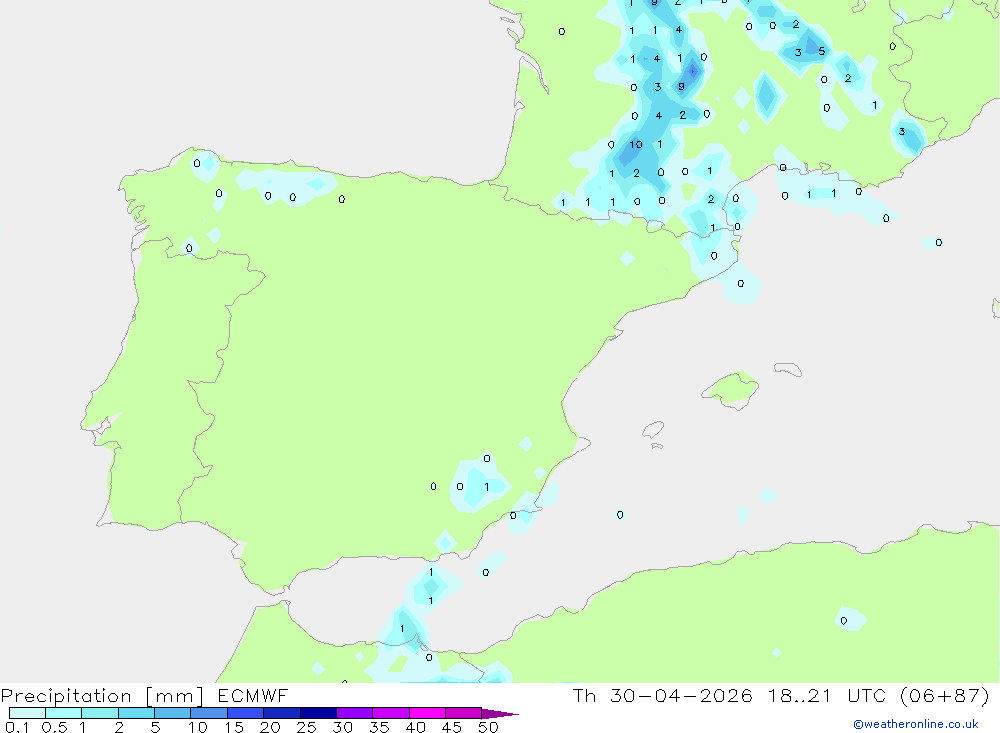The height and width of the screenshot is (733, 1000).
Task: Click the 1–2 mm legend swatch
Action: pos(100,713)
